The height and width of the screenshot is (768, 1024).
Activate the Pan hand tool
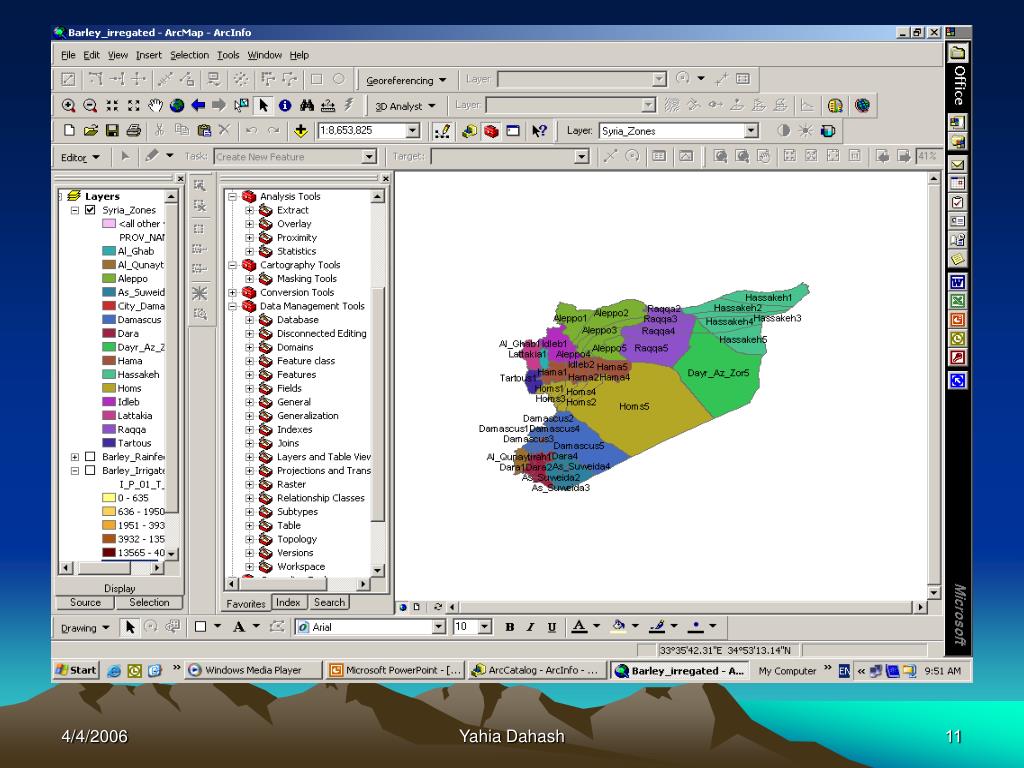[155, 105]
